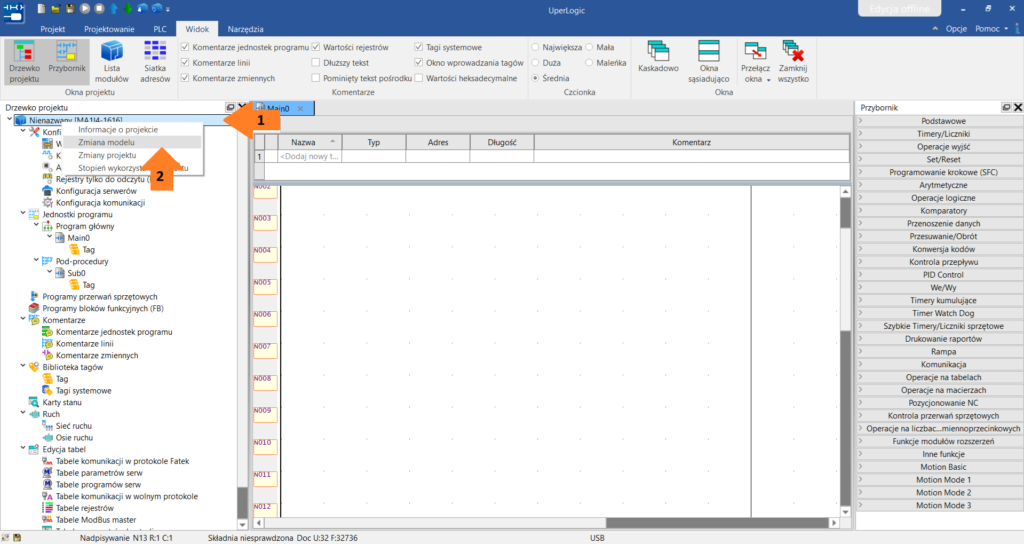Expand the Podstawowe toolbox group

coord(861,121)
